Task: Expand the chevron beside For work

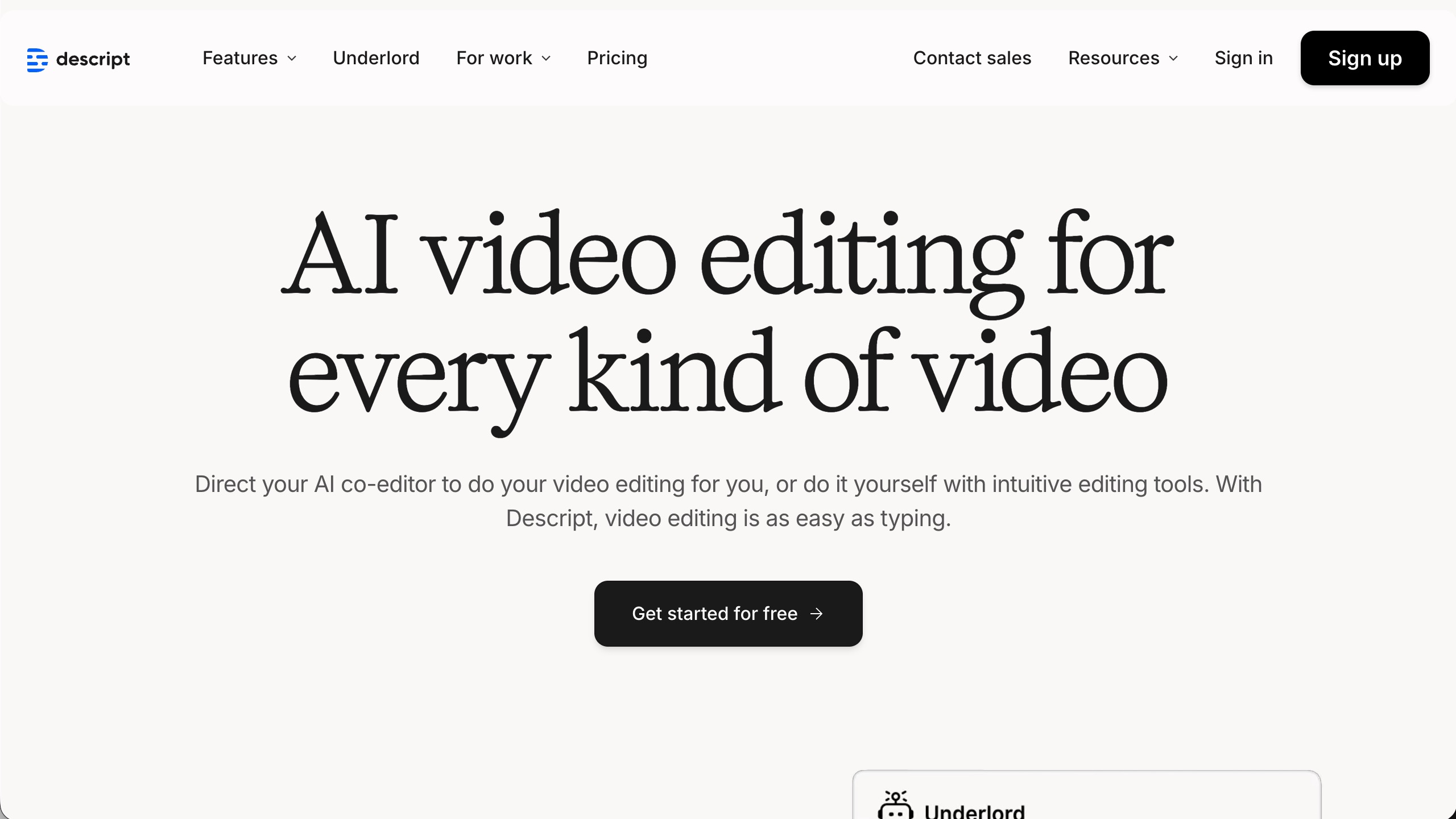Action: tap(547, 59)
